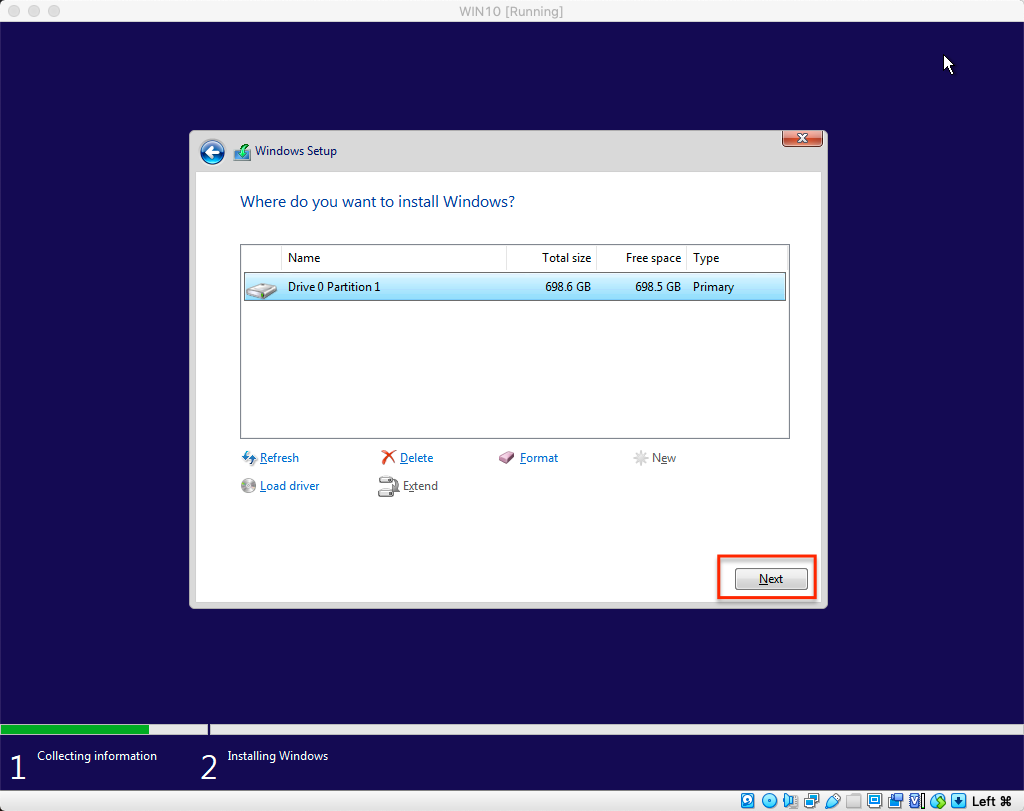Click the Refresh arrows icon
This screenshot has width=1024, height=811.
[x=249, y=458]
